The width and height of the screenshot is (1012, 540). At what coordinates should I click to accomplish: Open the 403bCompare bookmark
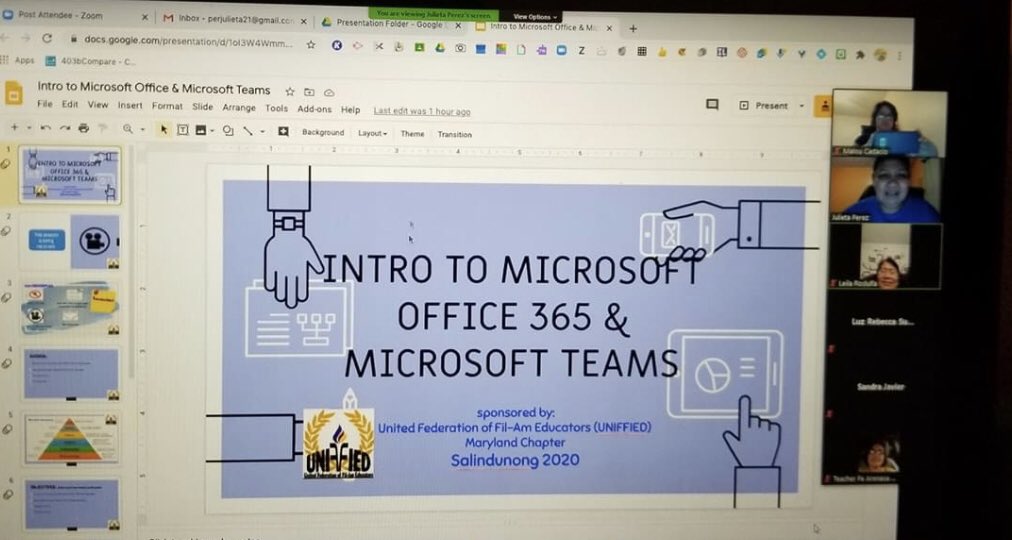90,61
